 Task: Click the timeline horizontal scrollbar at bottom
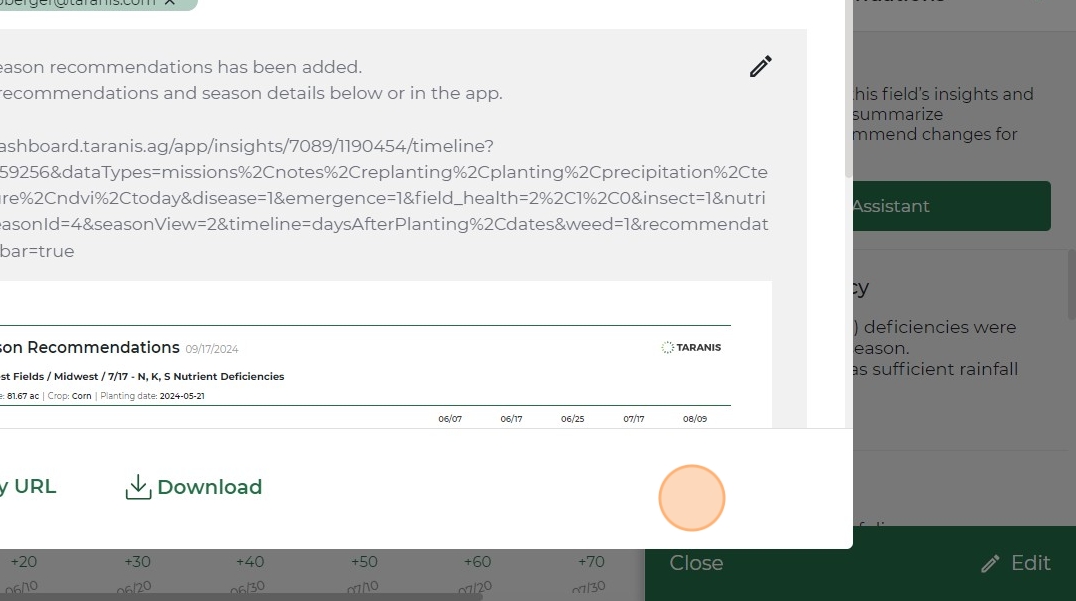pyautogui.click(x=240, y=597)
